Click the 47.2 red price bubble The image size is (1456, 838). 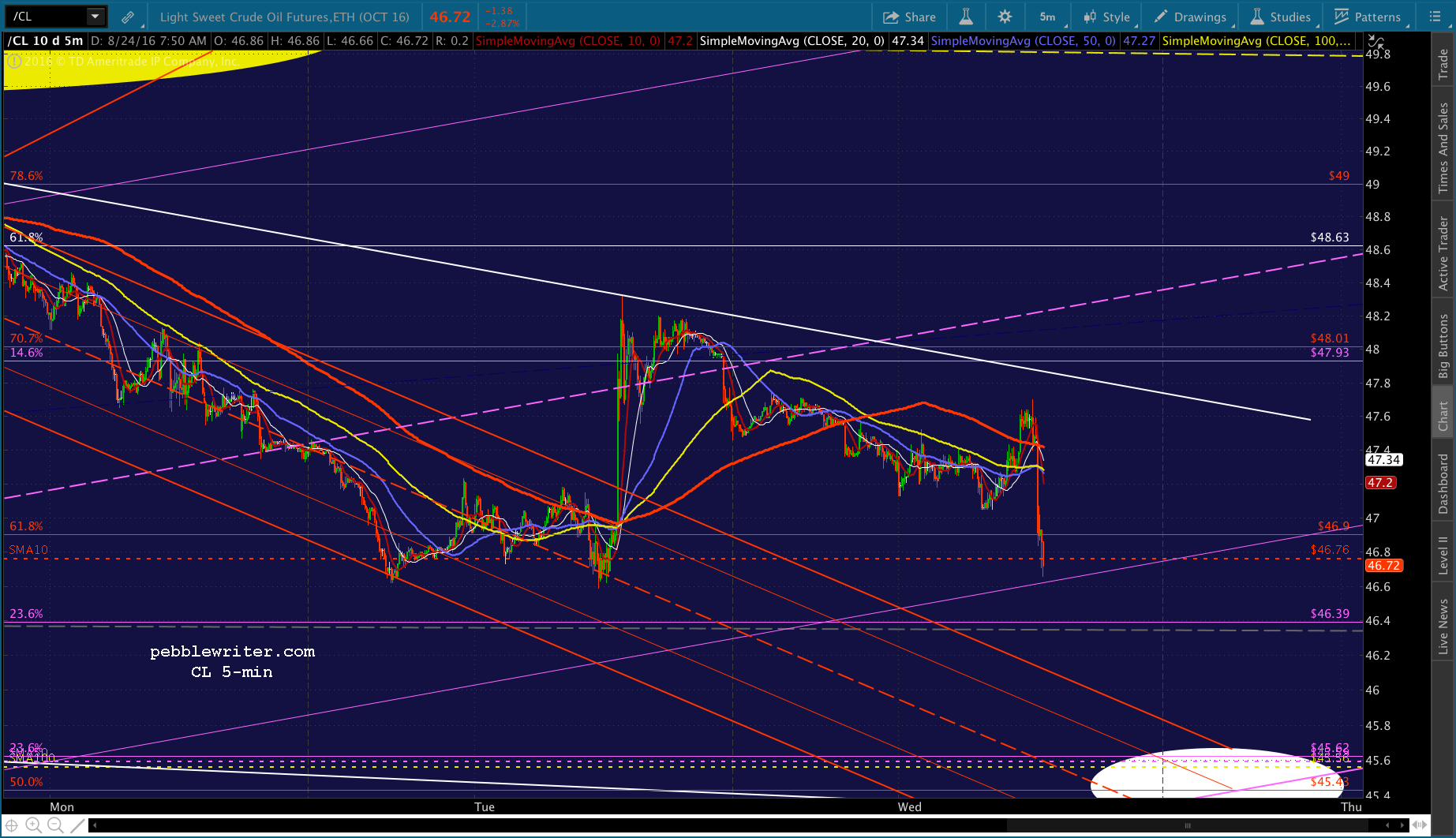(x=1380, y=482)
